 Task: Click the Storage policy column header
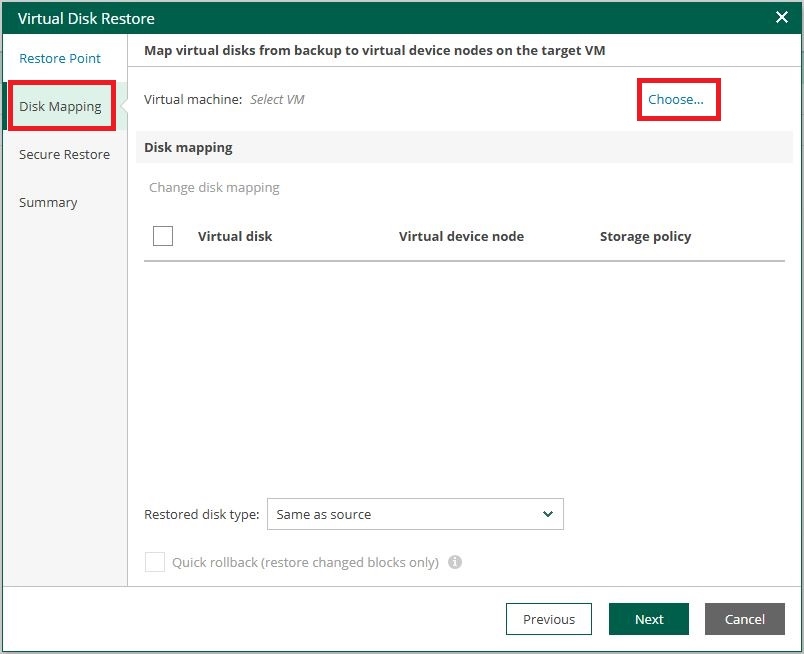click(x=646, y=236)
